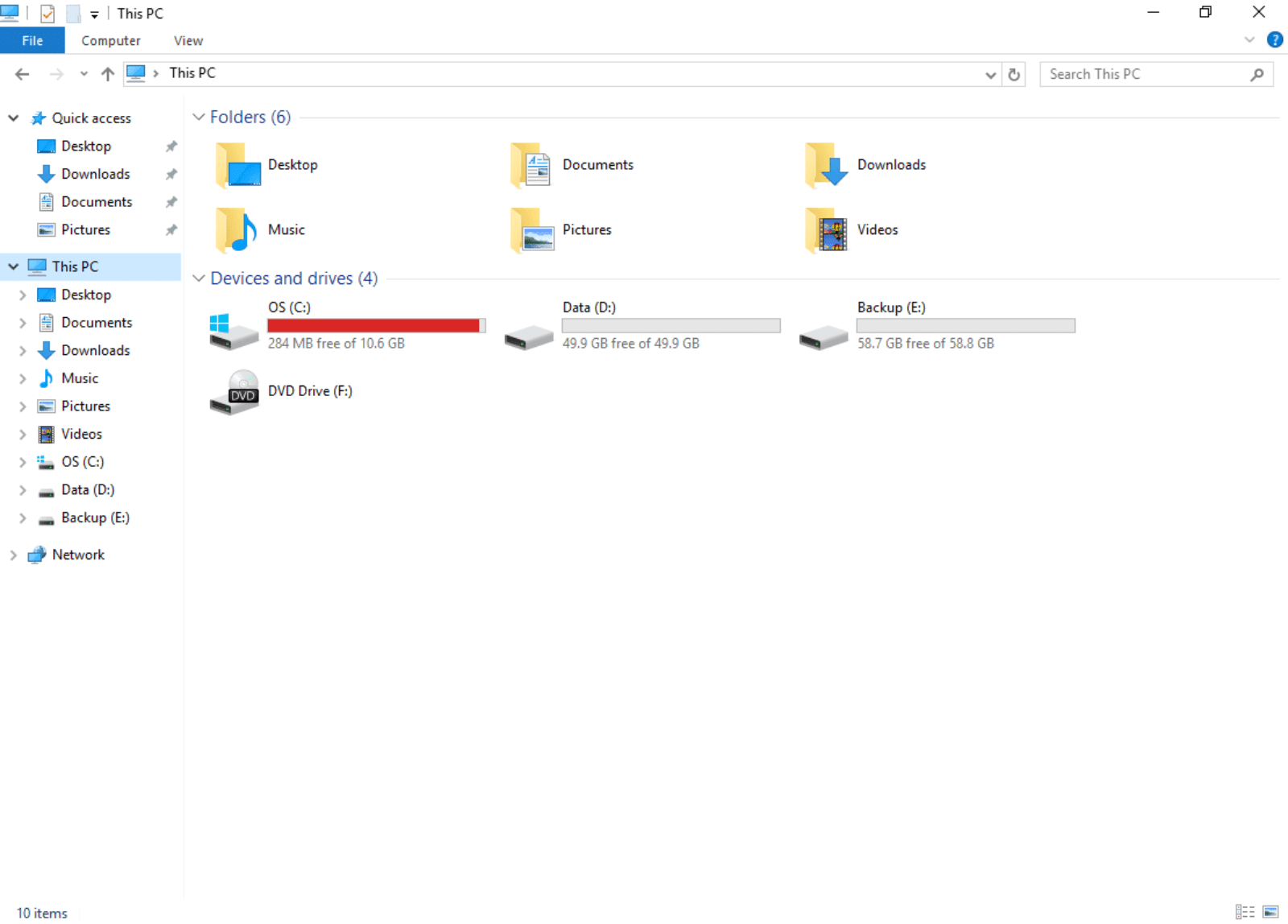Image resolution: width=1288 pixels, height=924 pixels.
Task: Click the Help question mark icon
Action: pyautogui.click(x=1274, y=39)
